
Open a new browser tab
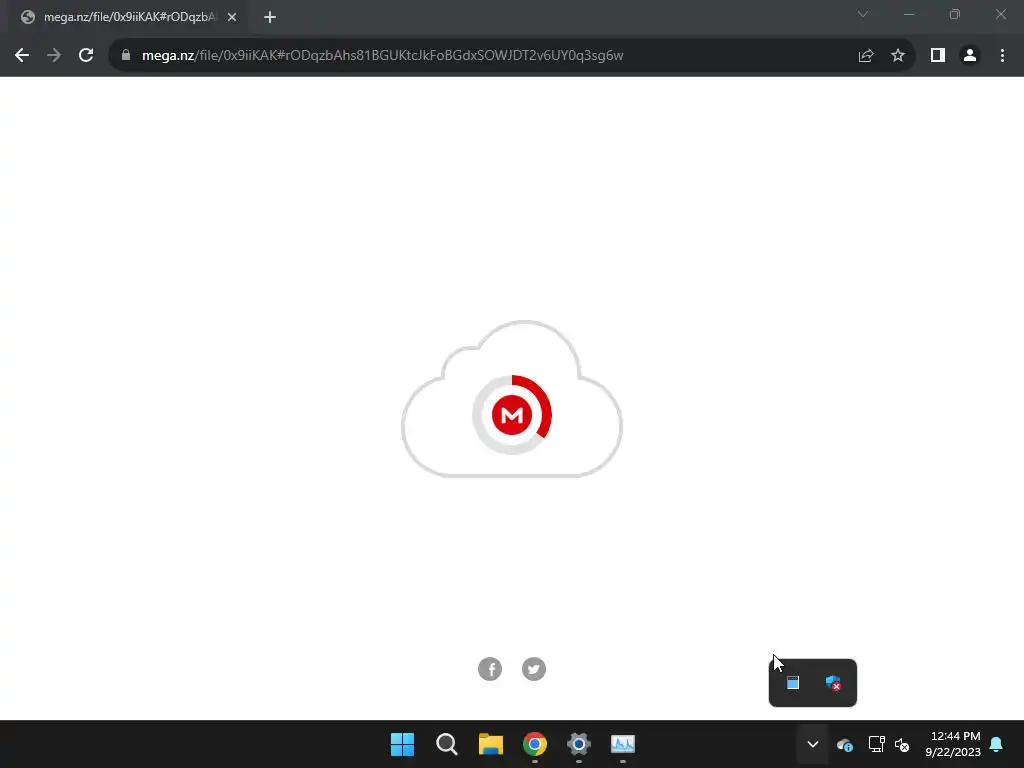[270, 17]
